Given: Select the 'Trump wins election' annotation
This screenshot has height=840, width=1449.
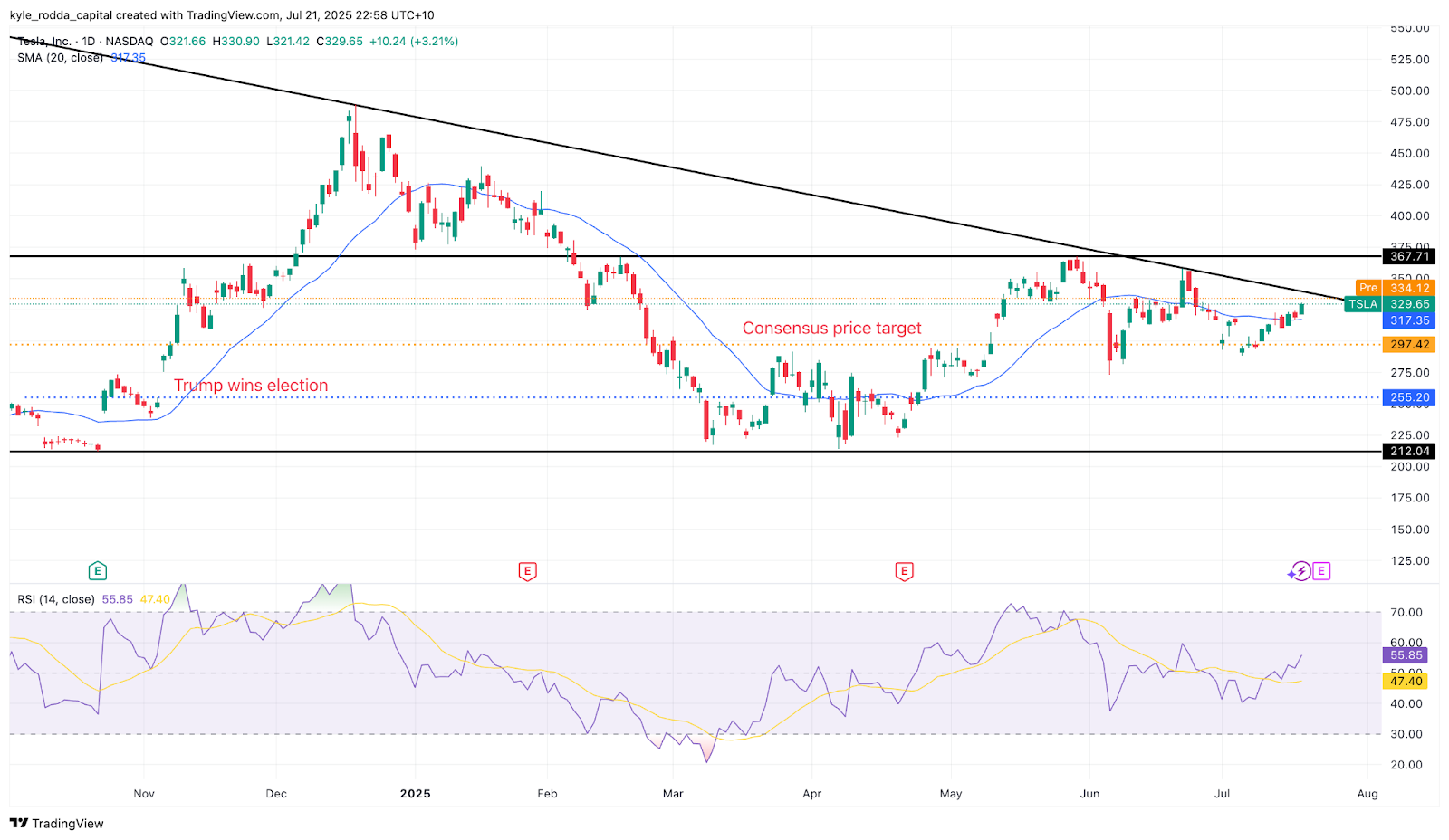Looking at the screenshot, I should [x=251, y=386].
